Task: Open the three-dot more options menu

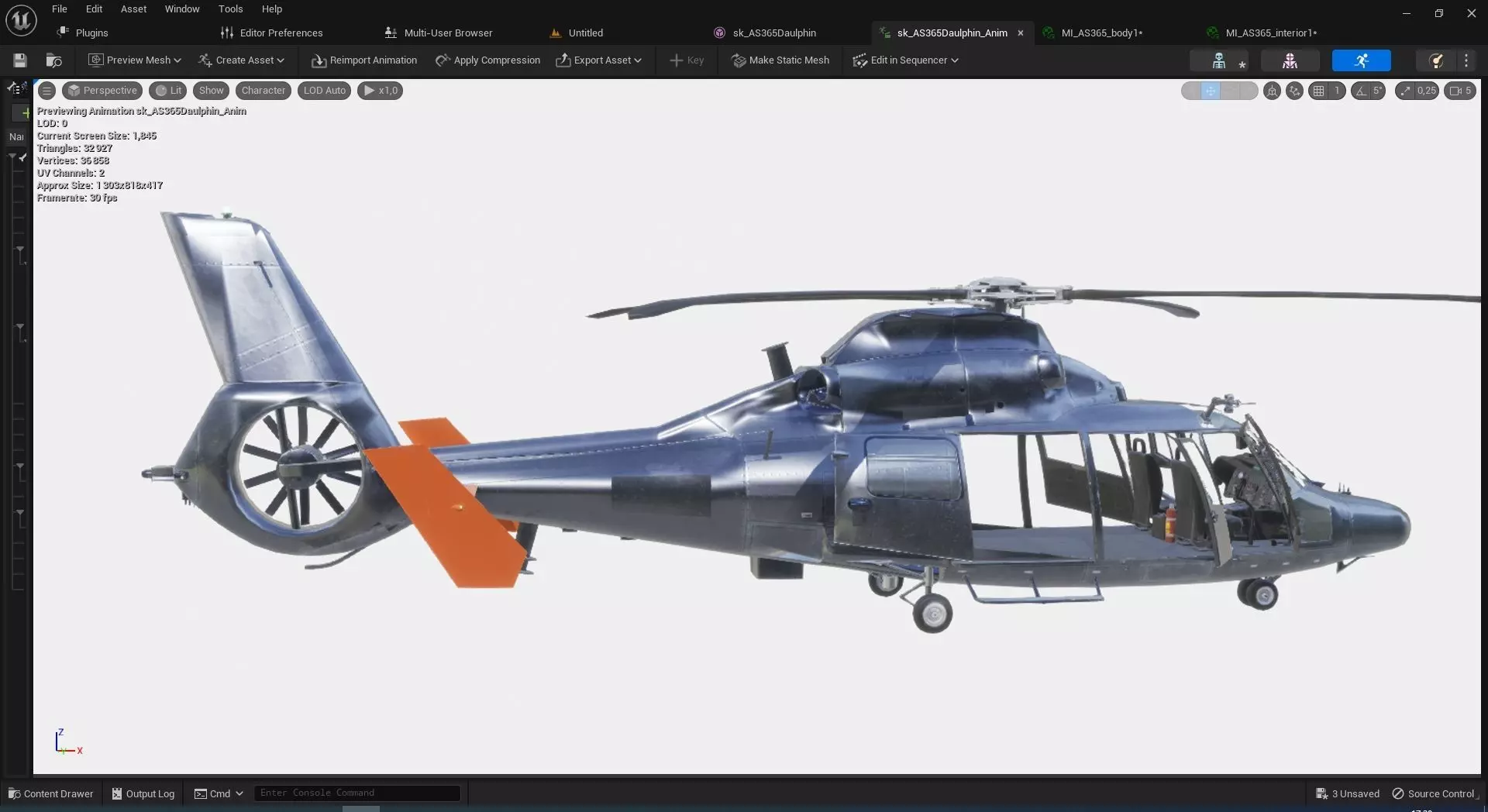Action: pyautogui.click(x=1466, y=60)
